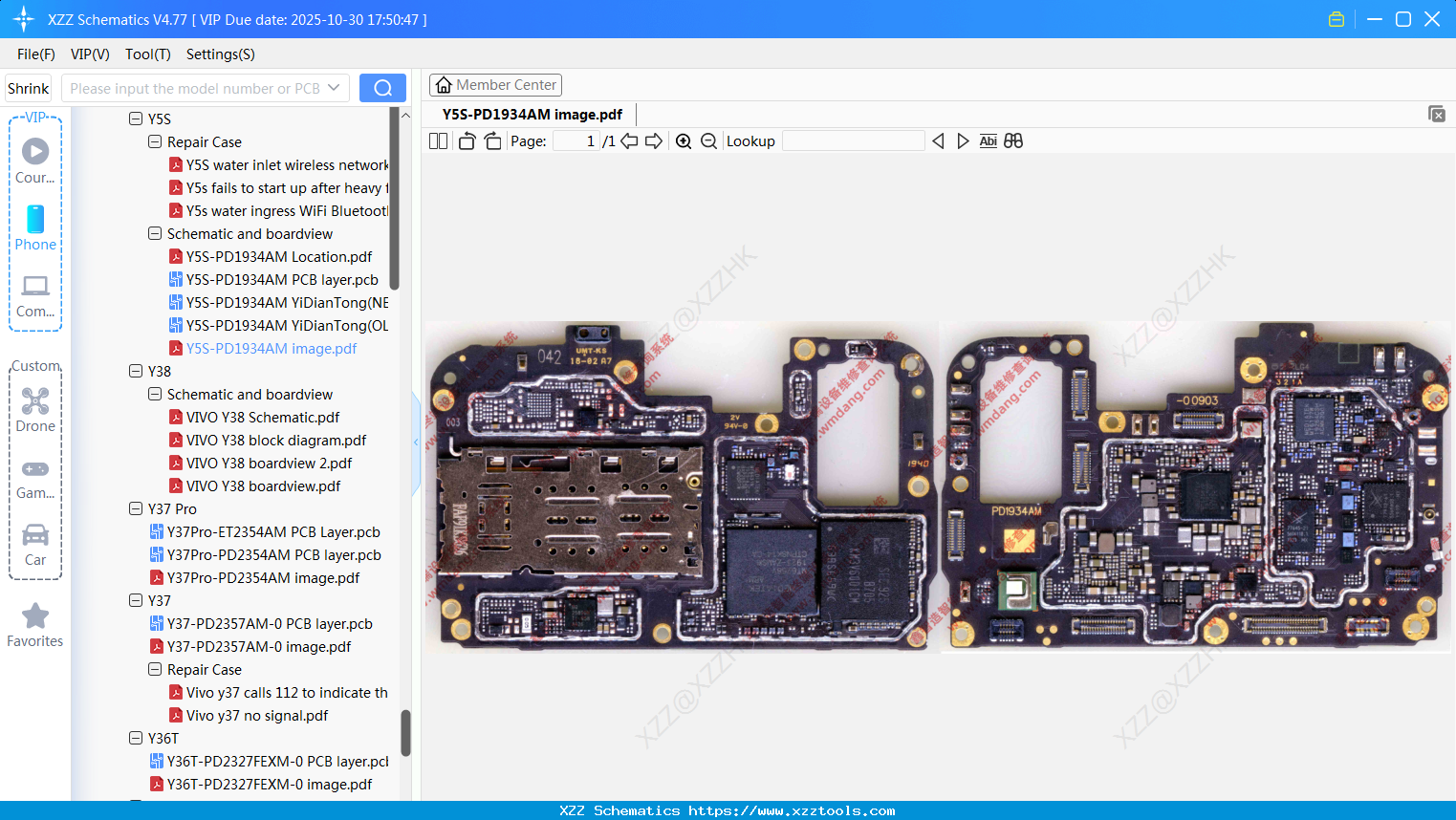Click the page number field
This screenshot has height=820, width=1456.
point(576,141)
